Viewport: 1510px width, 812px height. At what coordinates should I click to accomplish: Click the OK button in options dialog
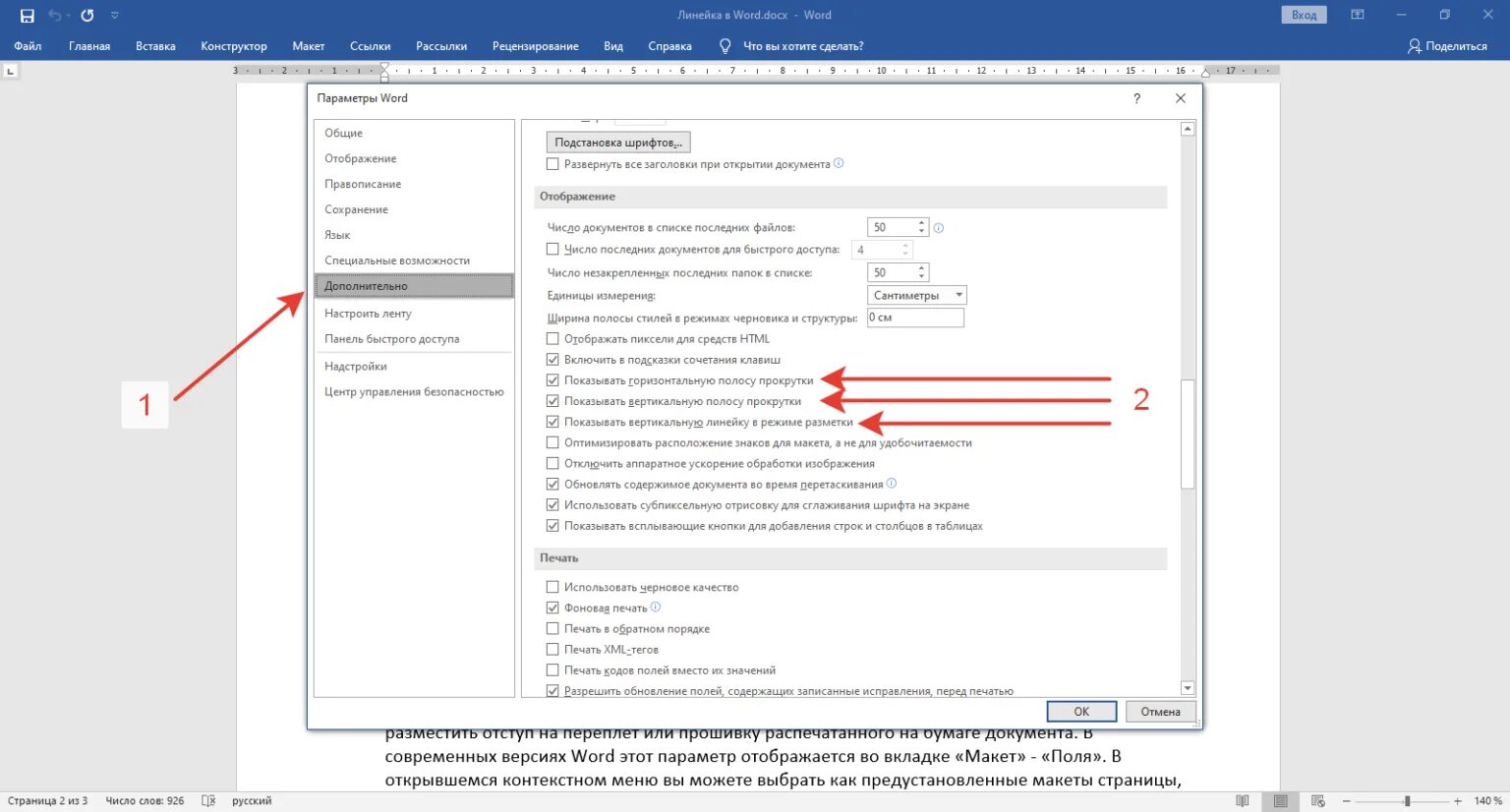1081,711
